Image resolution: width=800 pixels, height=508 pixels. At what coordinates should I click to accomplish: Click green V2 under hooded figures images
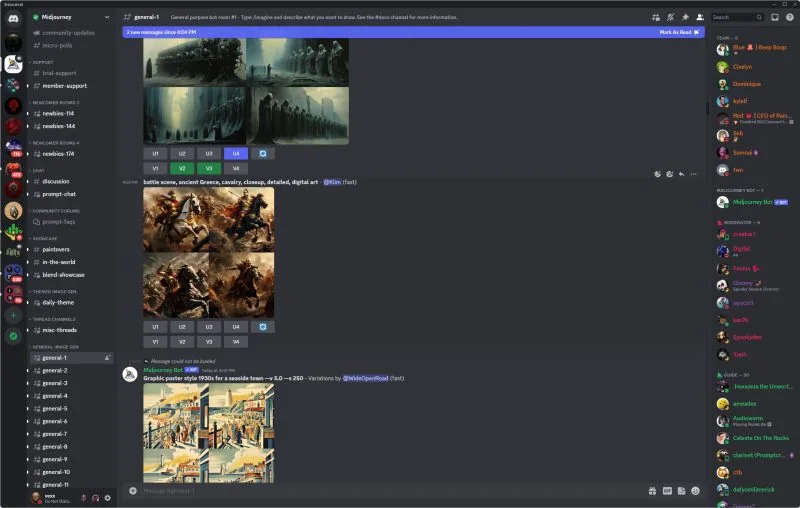182,168
